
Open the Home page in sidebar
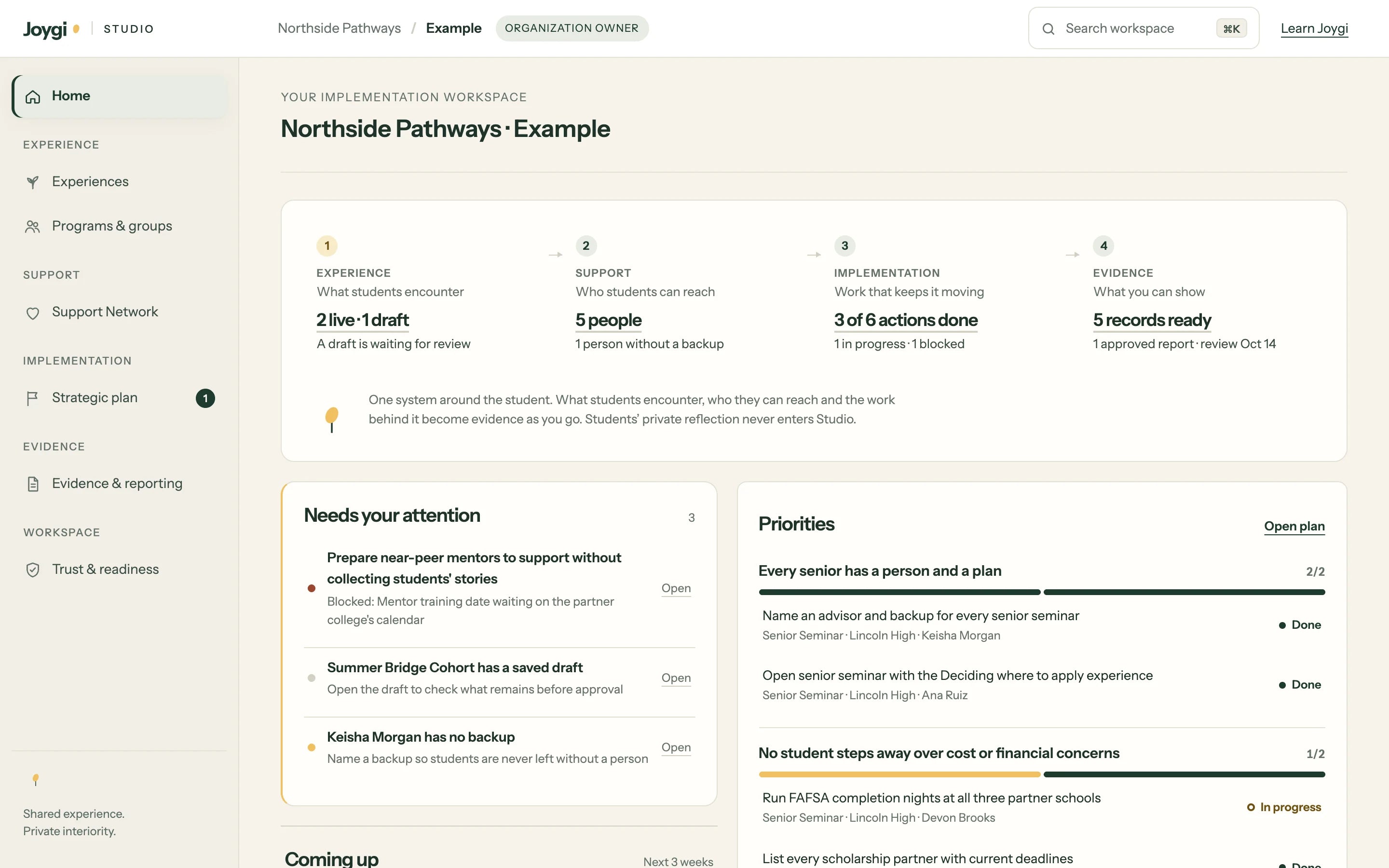coord(120,96)
